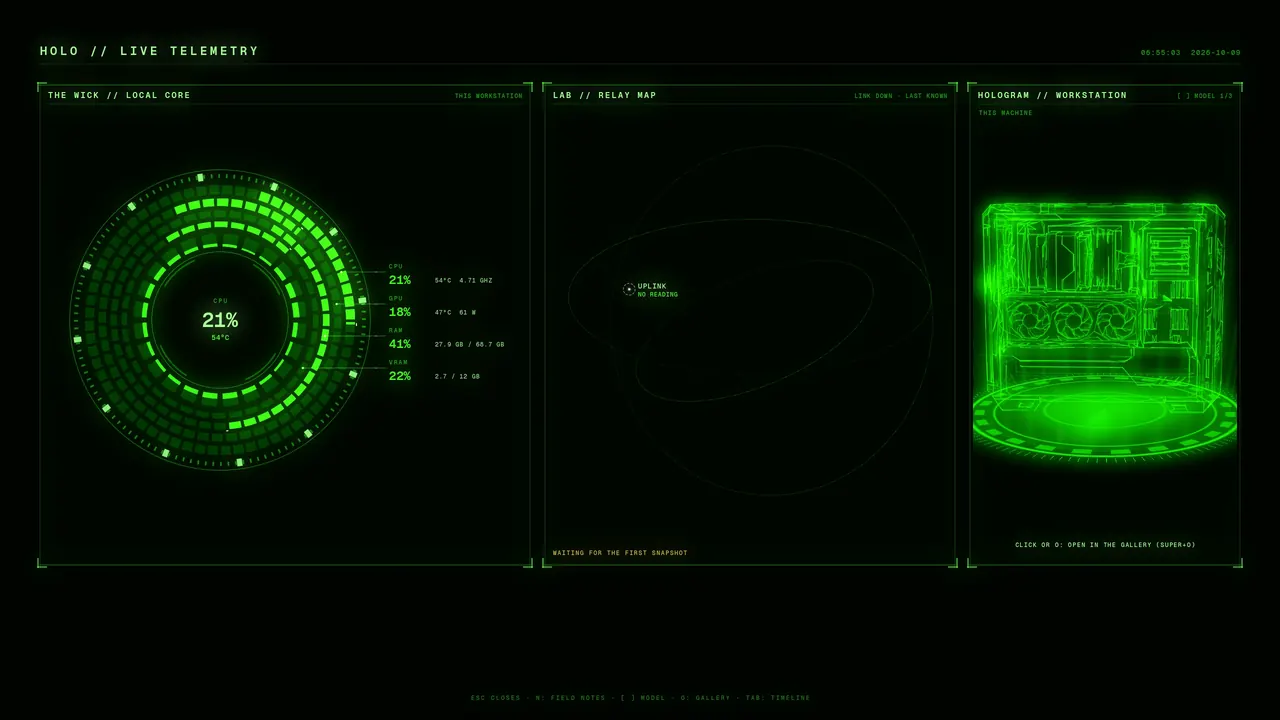Click the "NO READING" uplink status

pos(658,295)
